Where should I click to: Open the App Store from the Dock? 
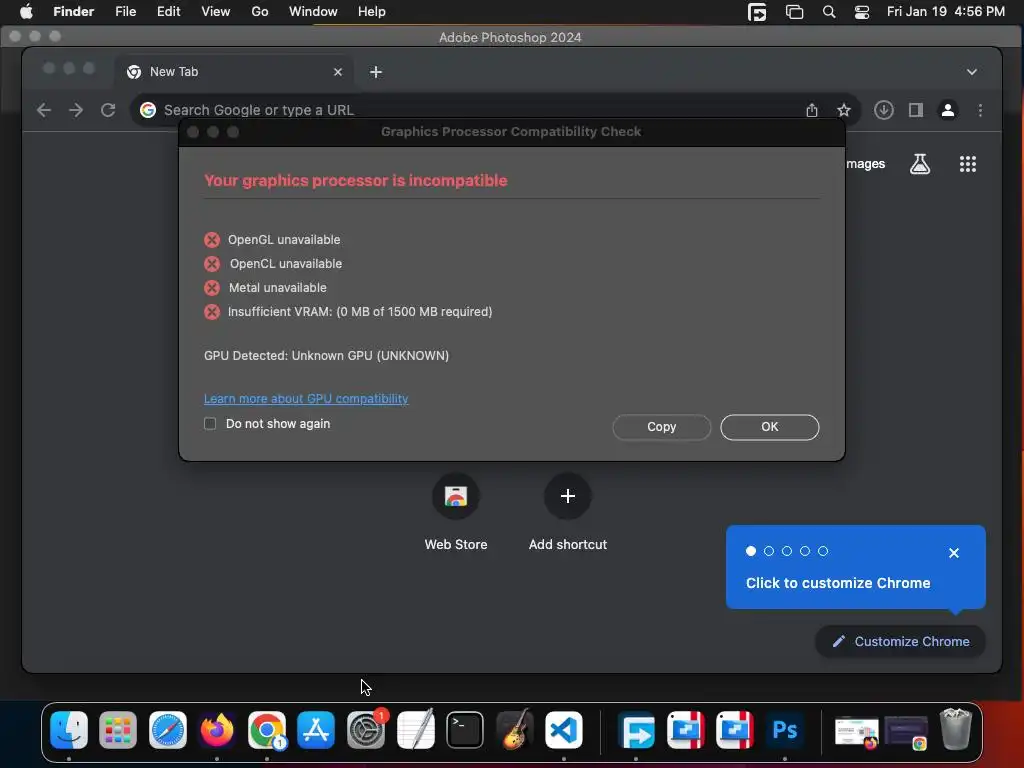coord(316,730)
